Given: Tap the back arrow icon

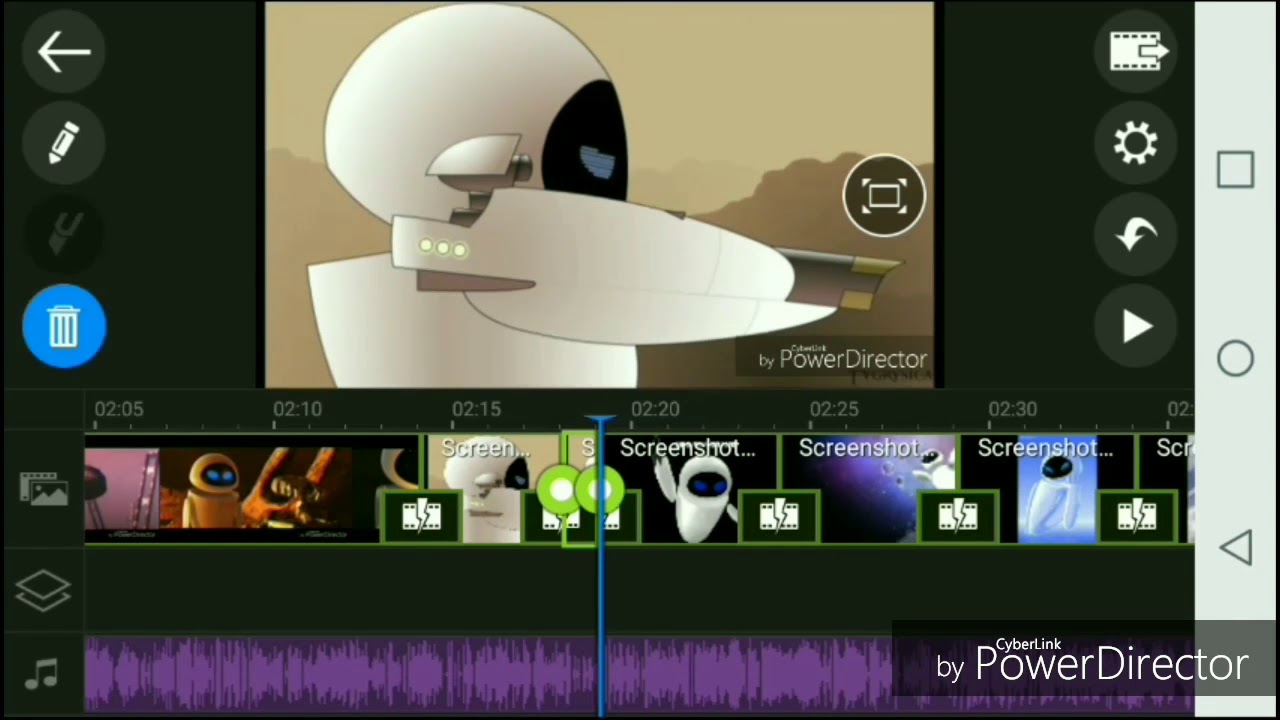Looking at the screenshot, I should click(x=64, y=53).
